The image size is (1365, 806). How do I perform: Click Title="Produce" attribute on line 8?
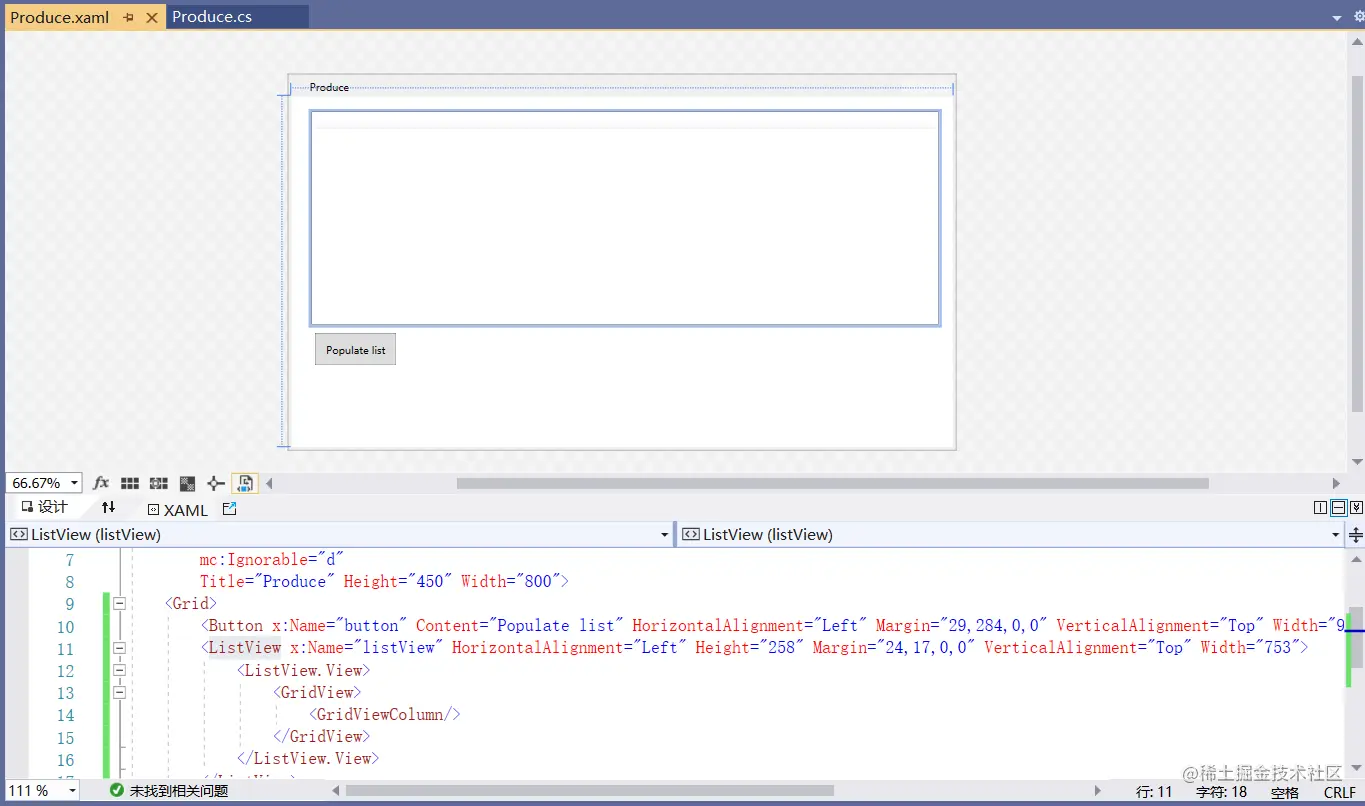(x=267, y=581)
